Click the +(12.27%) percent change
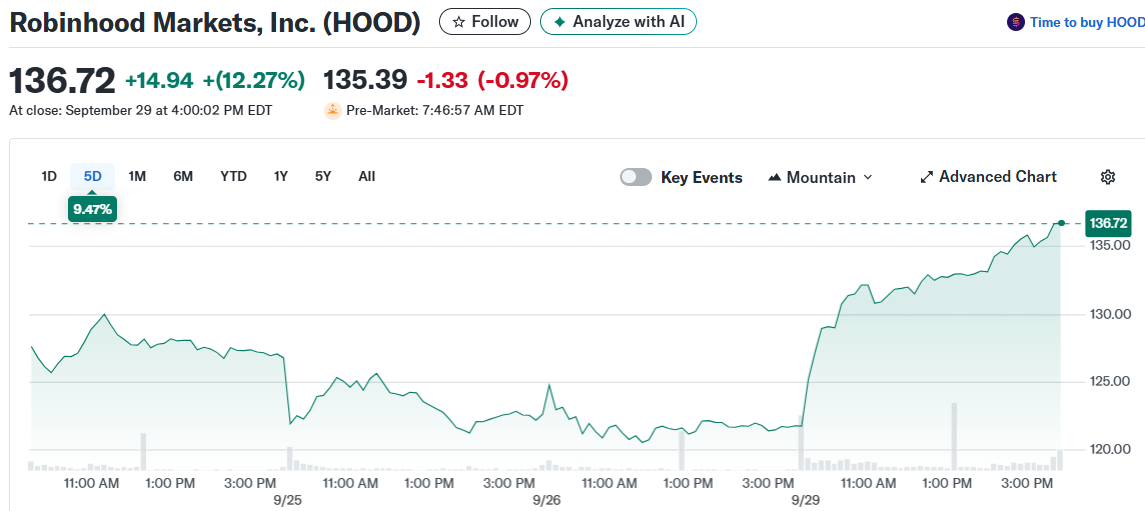Image resolution: width=1145 pixels, height=511 pixels. coord(253,80)
